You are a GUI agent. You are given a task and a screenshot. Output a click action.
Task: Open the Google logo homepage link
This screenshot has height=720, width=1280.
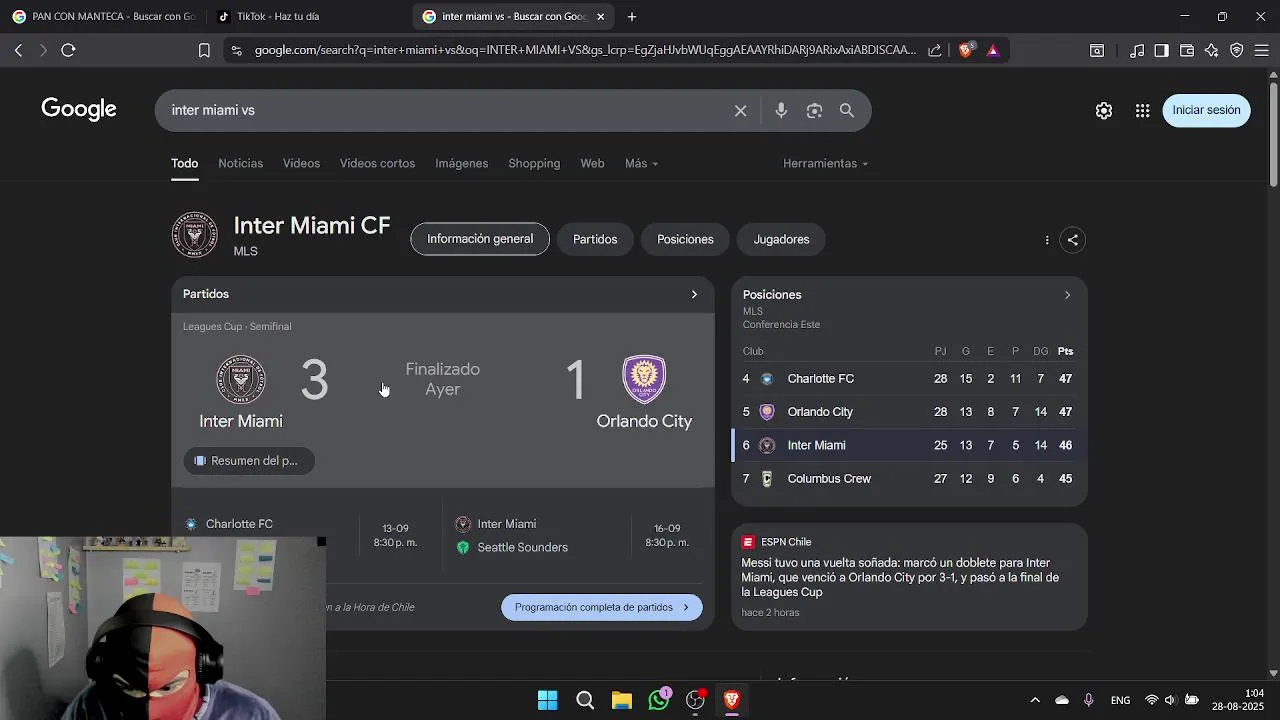[79, 110]
